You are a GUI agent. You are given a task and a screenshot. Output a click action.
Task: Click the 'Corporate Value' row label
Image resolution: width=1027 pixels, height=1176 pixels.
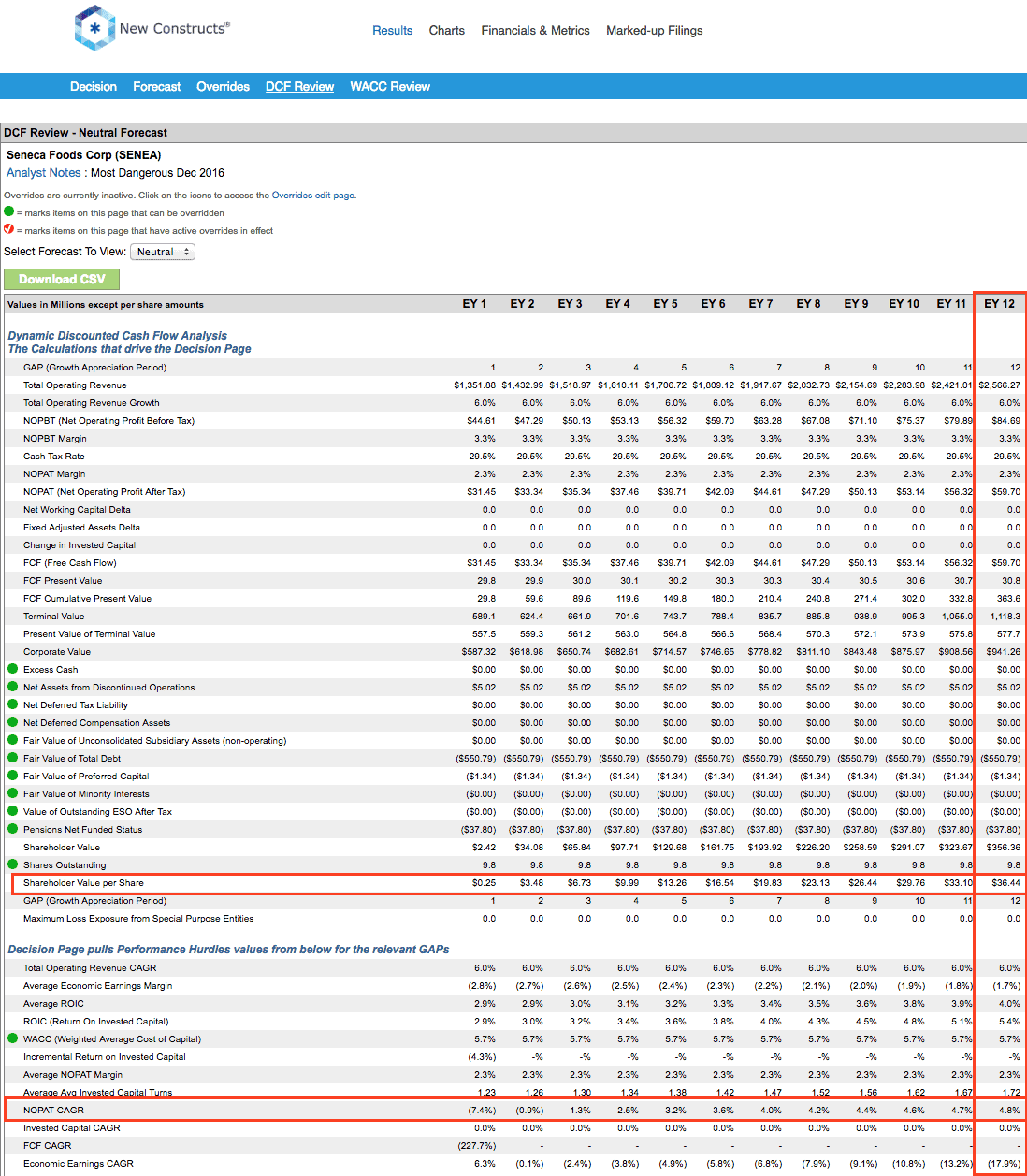(x=57, y=652)
